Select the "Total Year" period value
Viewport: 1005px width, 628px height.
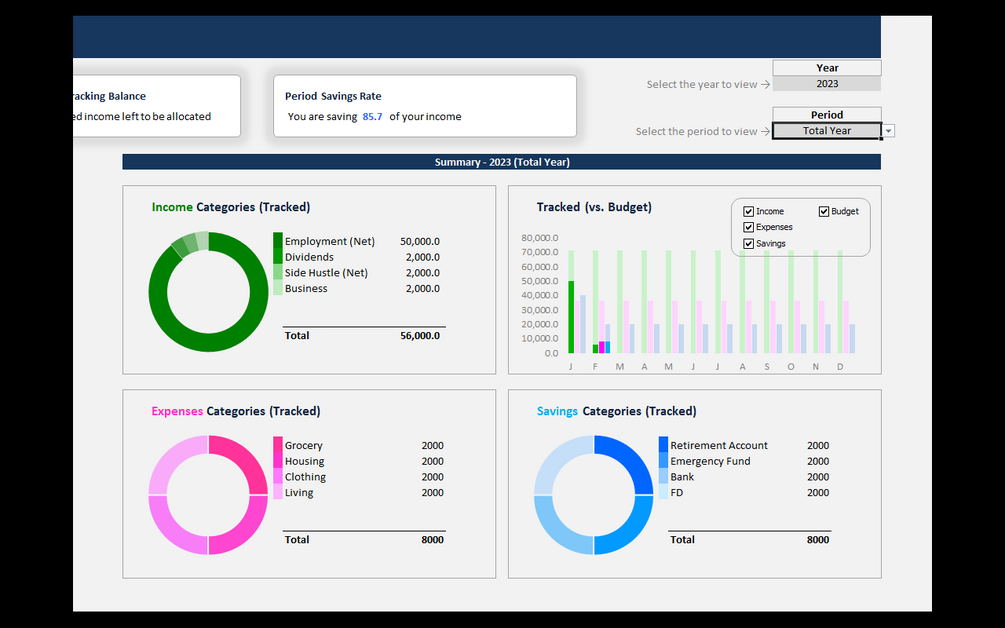[x=826, y=130]
